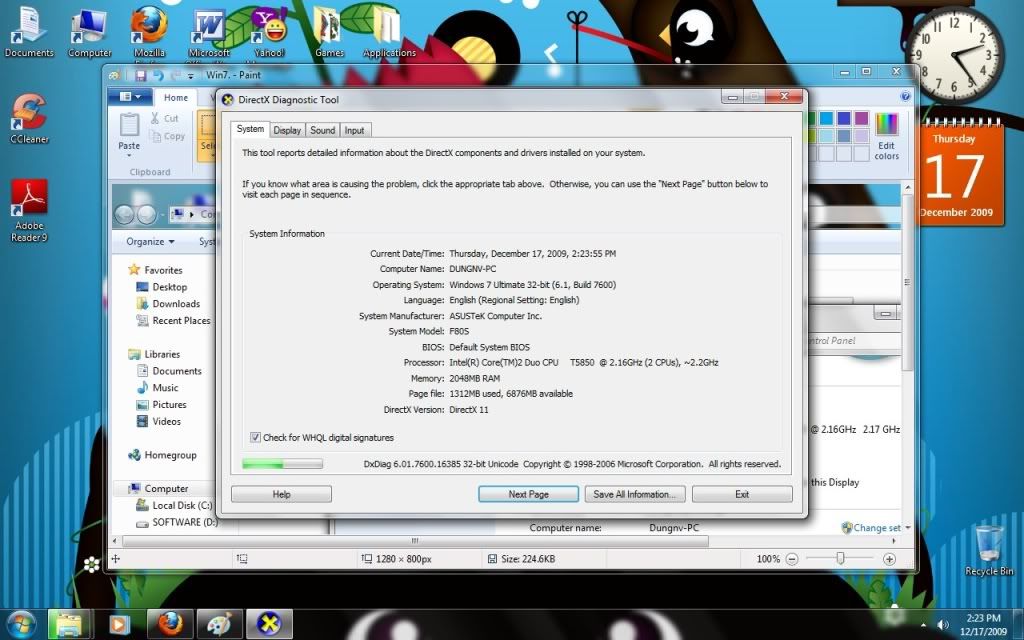Click the Paint zoom slider handle
1024x640 pixels.
click(840, 558)
